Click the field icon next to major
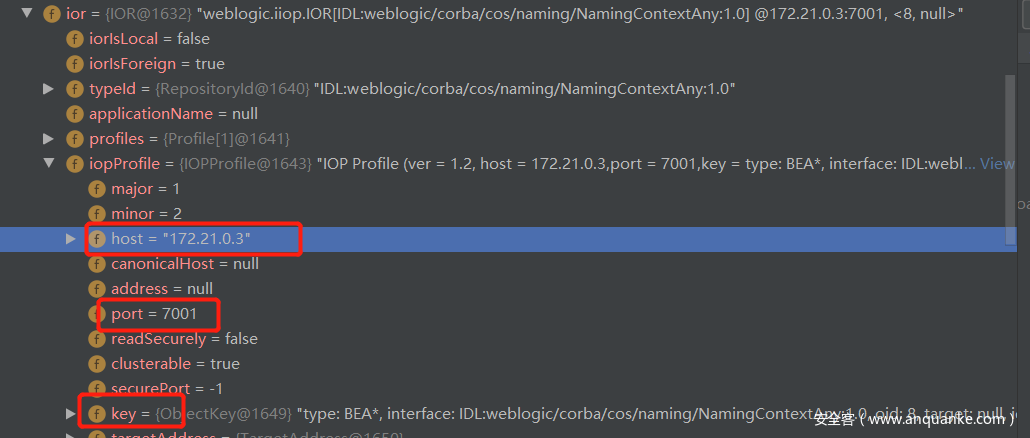The image size is (1030, 438). [x=96, y=189]
